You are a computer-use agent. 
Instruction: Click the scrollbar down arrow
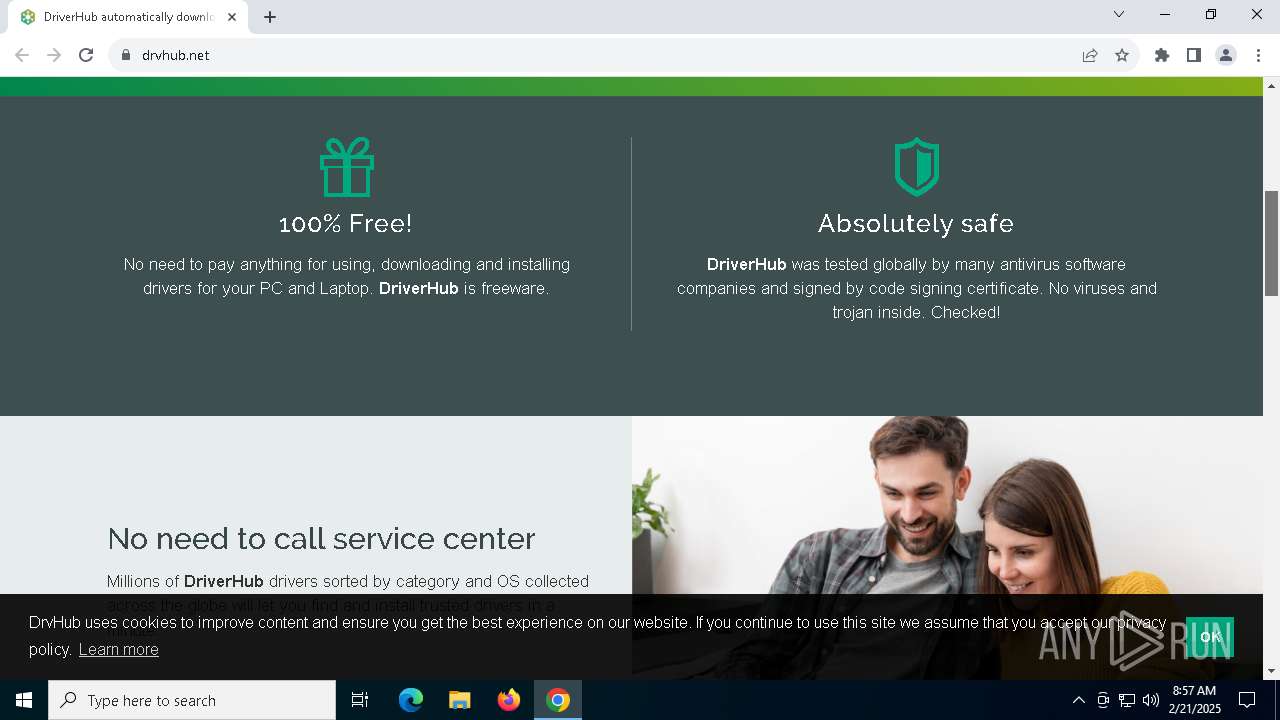coord(1271,671)
